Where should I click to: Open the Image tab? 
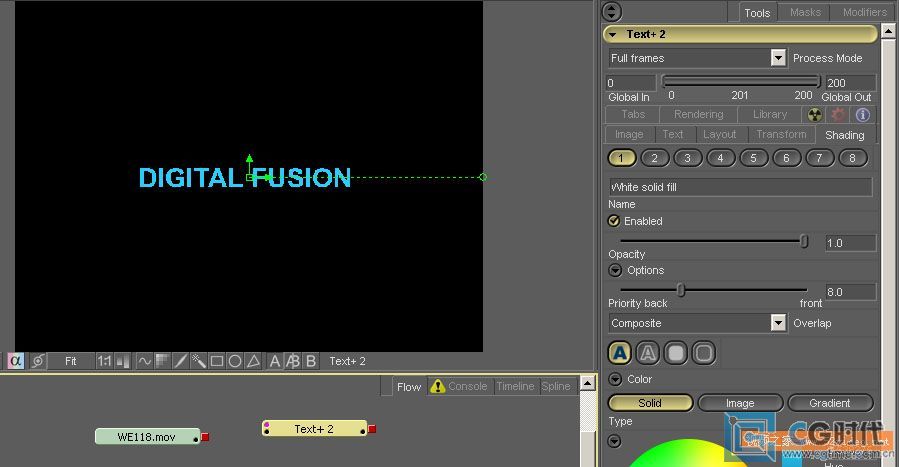click(x=629, y=134)
